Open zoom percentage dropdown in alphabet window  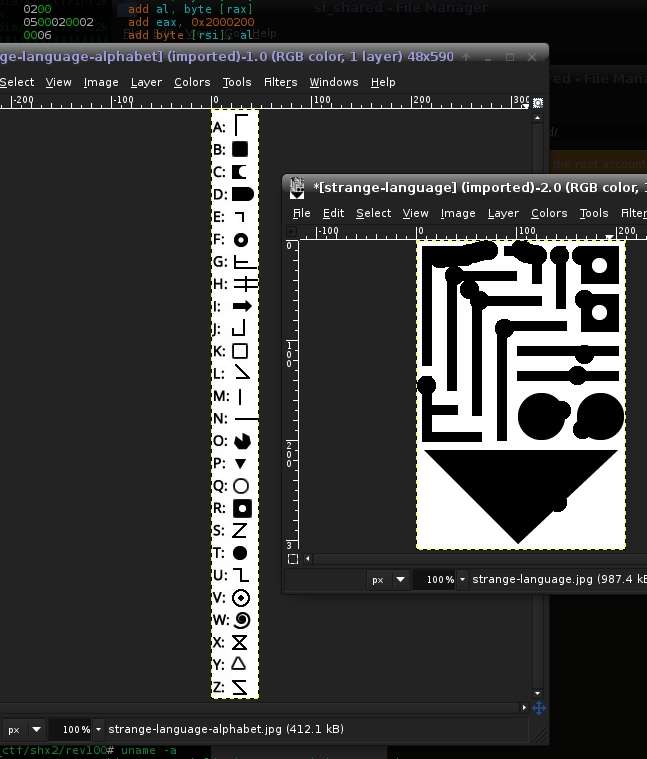[x=98, y=729]
